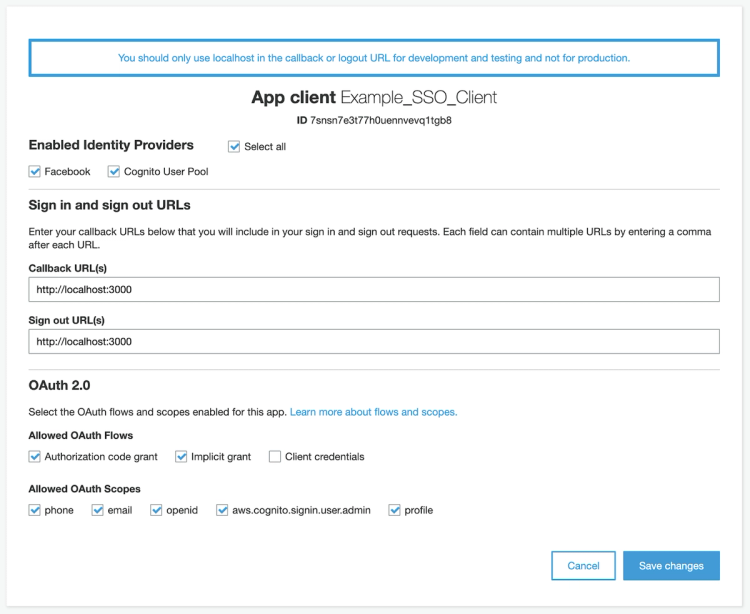Click into the Sign out URL(s) field
Image resolution: width=750 pixels, height=614 pixels.
(374, 341)
